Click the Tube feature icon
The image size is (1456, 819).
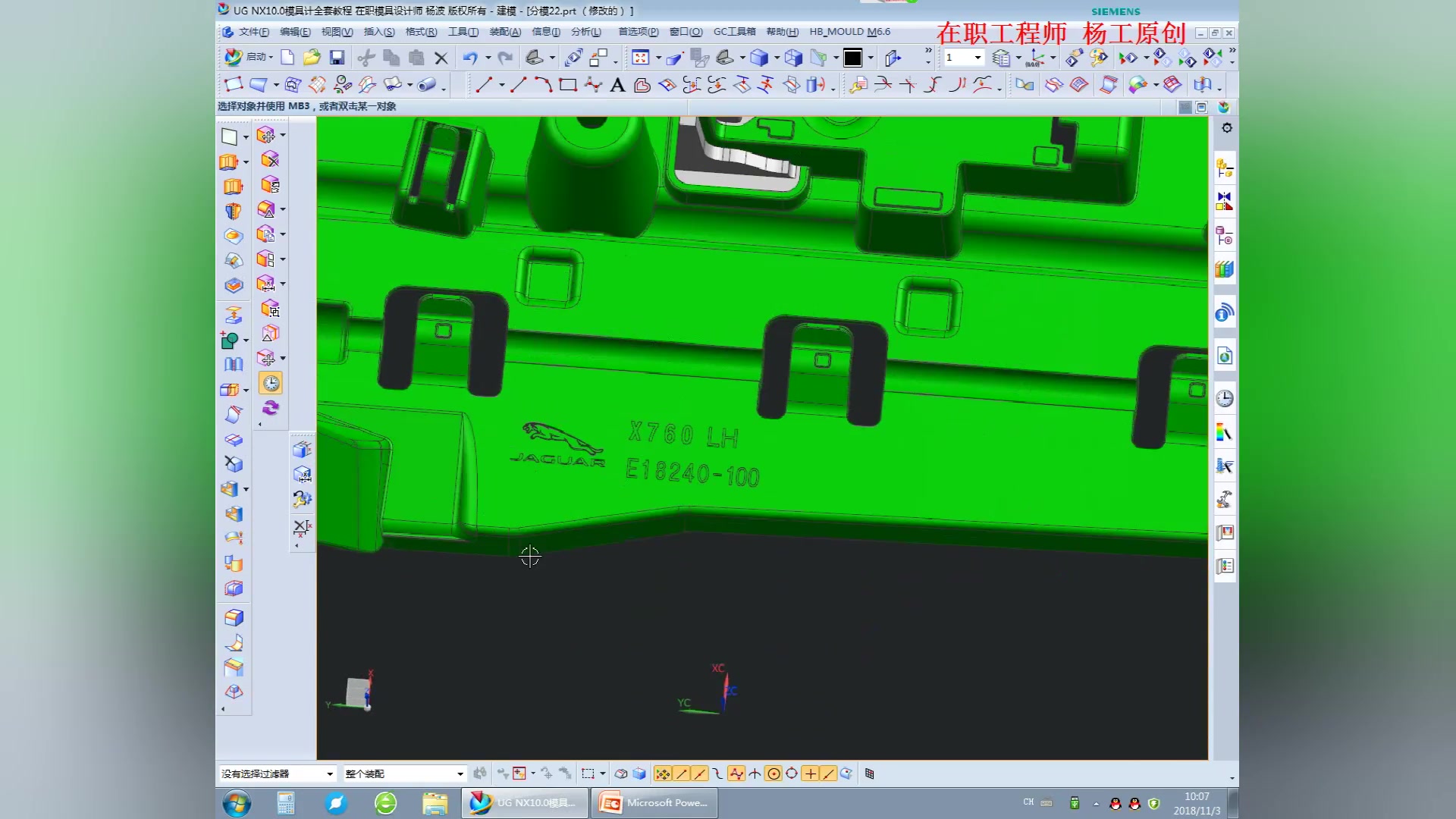[x=426, y=85]
